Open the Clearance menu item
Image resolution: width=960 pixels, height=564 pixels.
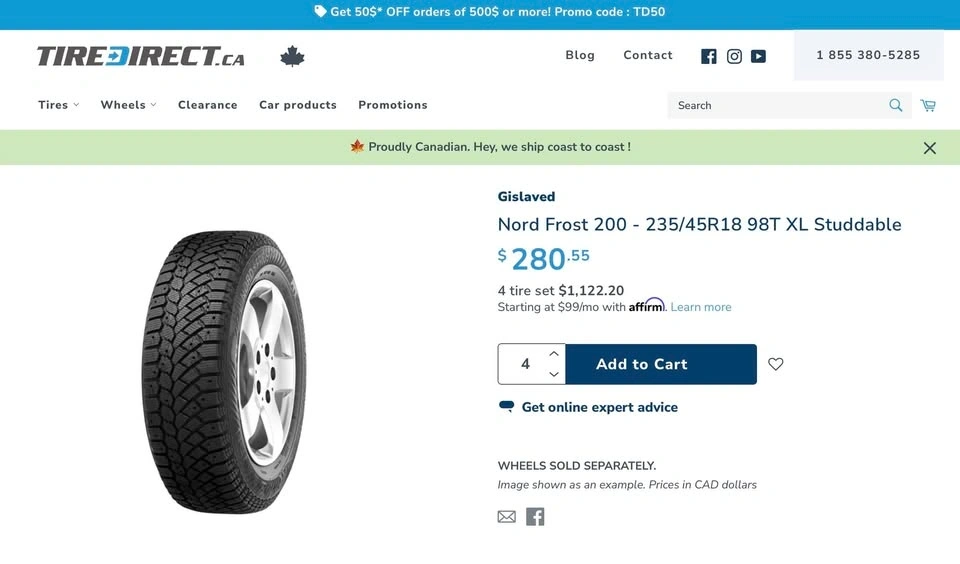208,105
